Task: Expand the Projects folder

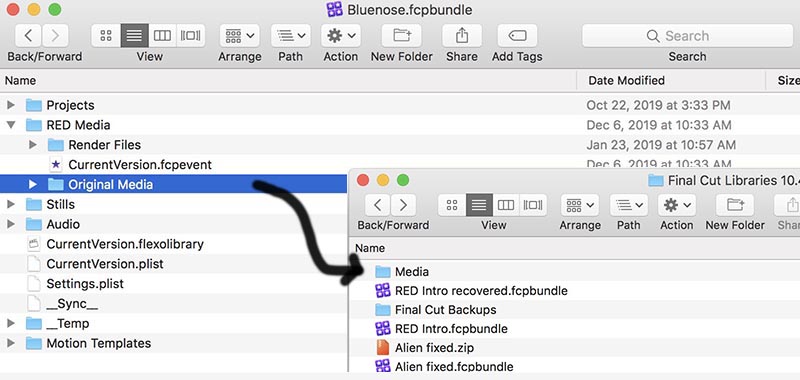Action: (11, 105)
